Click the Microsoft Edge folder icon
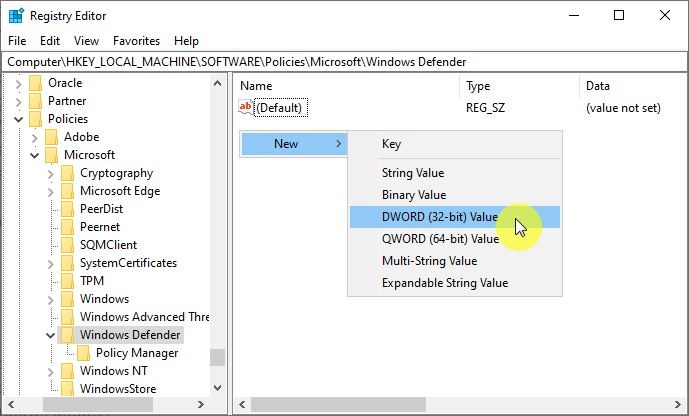Screen dimensions: 689x416 pos(67,191)
